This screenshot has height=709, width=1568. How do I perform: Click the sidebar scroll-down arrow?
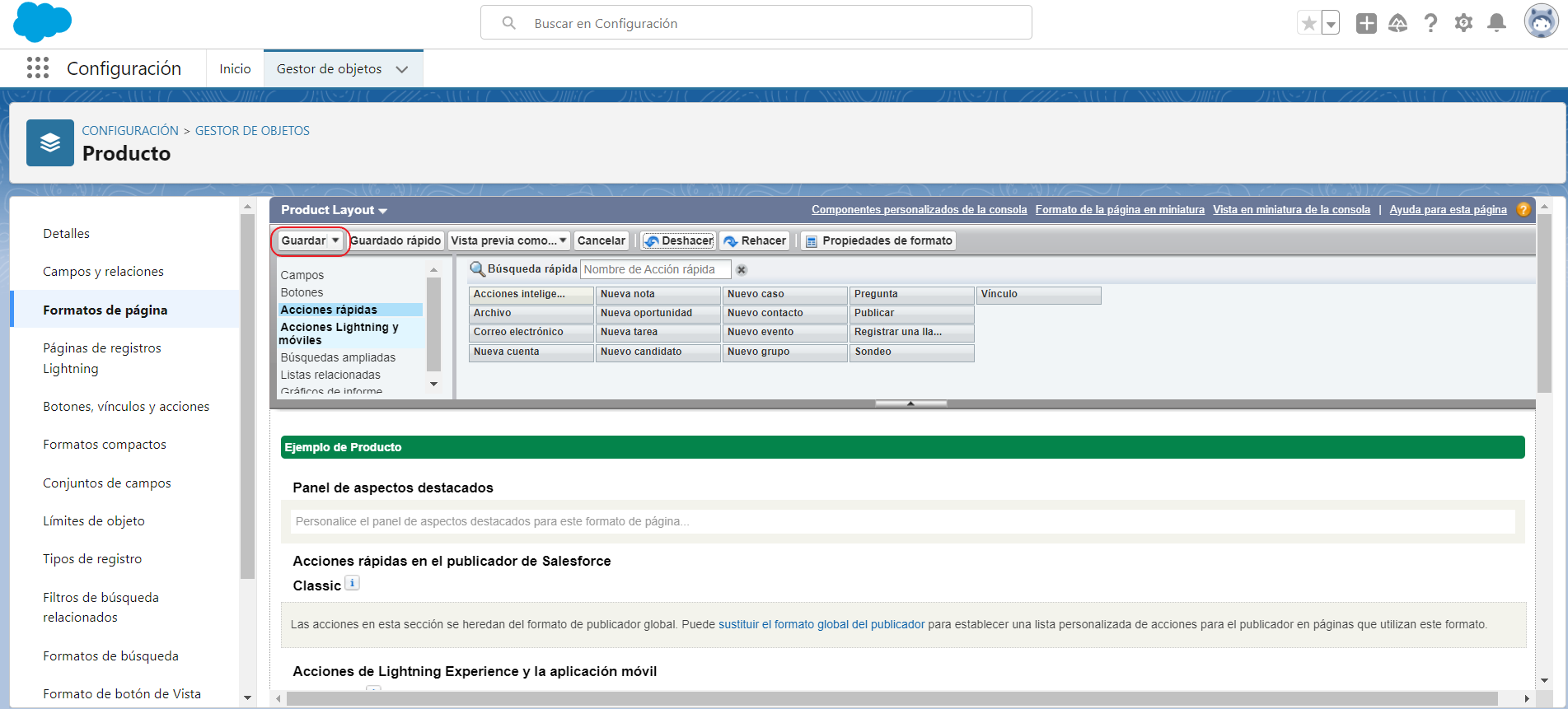247,698
